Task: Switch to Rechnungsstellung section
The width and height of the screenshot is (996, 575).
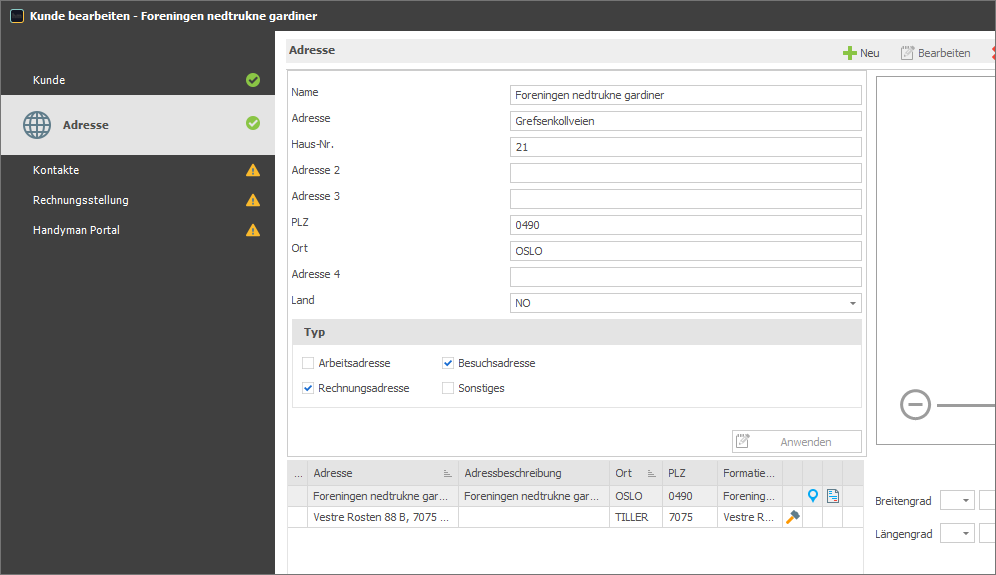Action: click(x=138, y=200)
